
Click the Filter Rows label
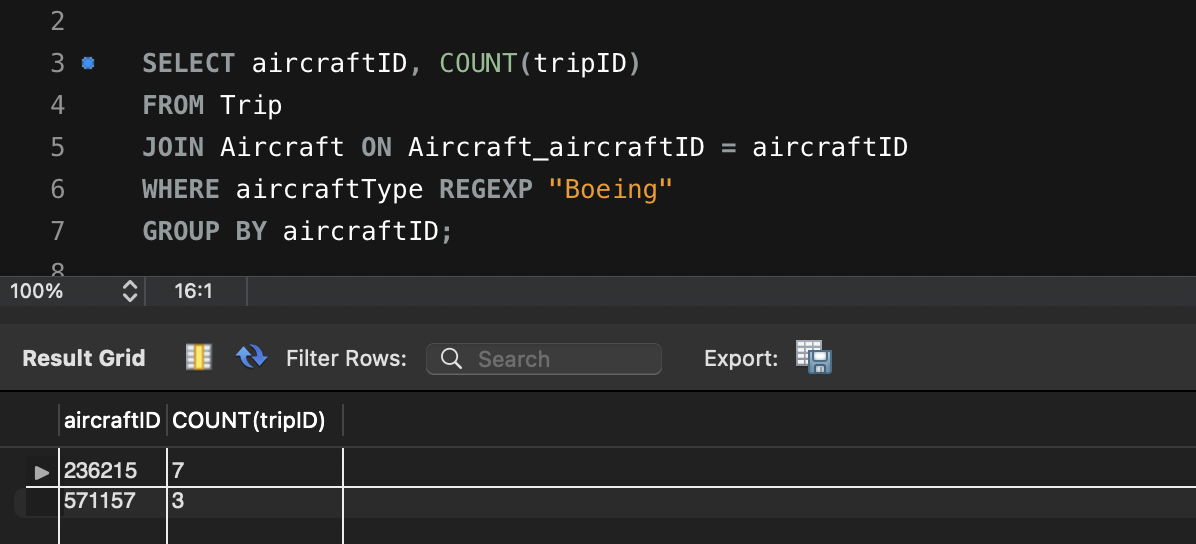(x=346, y=359)
